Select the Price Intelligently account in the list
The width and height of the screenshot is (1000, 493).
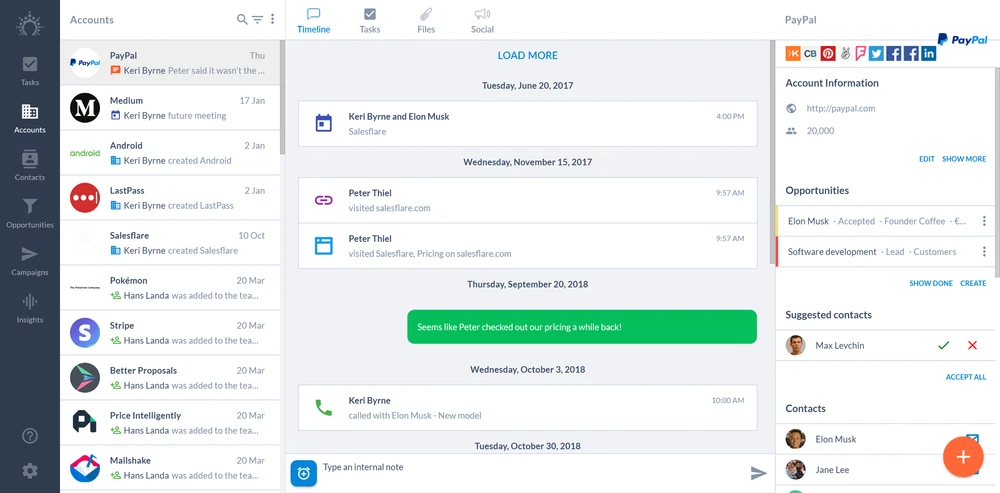click(x=170, y=423)
